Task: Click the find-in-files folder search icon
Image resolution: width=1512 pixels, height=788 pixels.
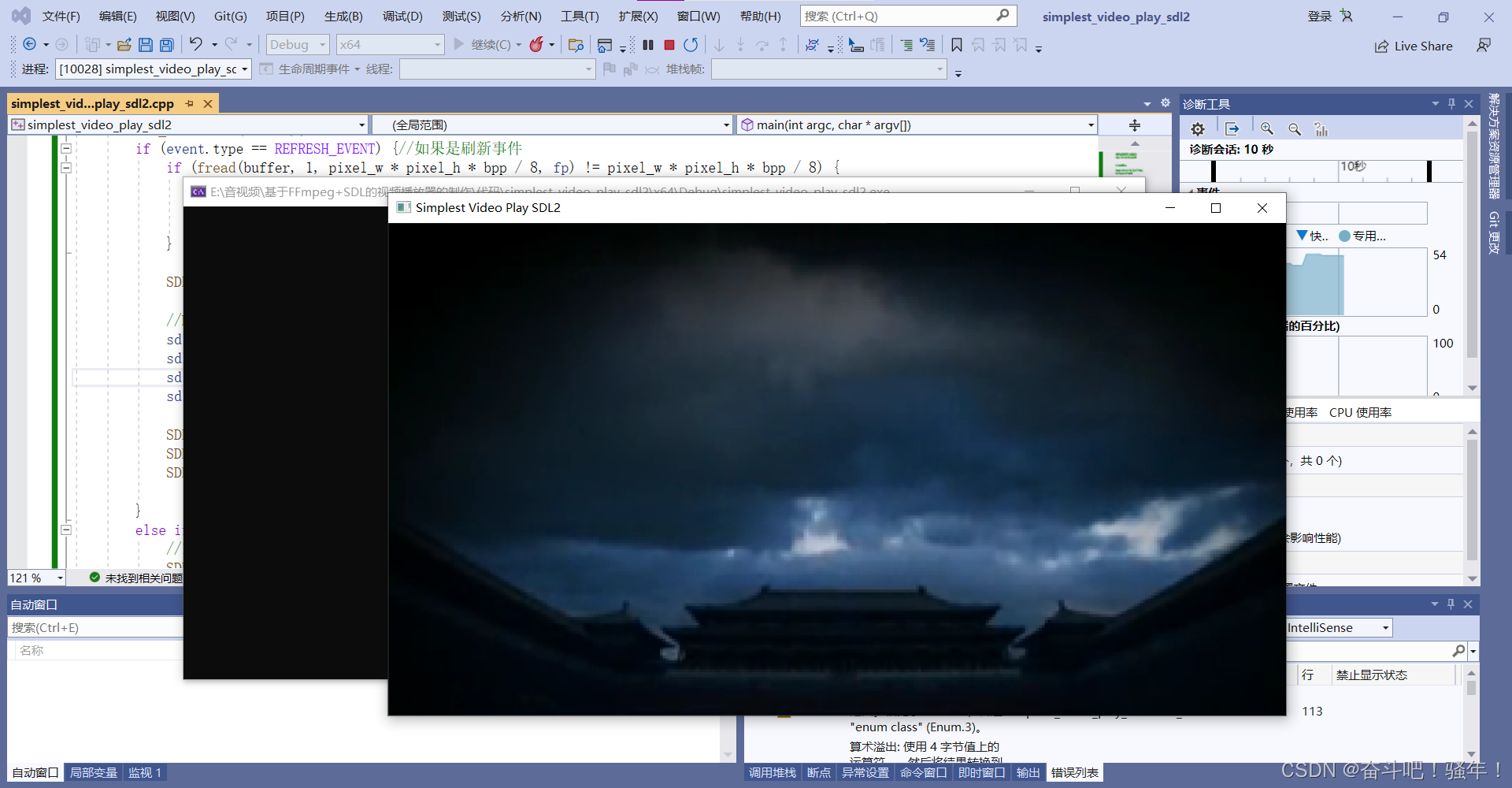Action: click(x=576, y=45)
